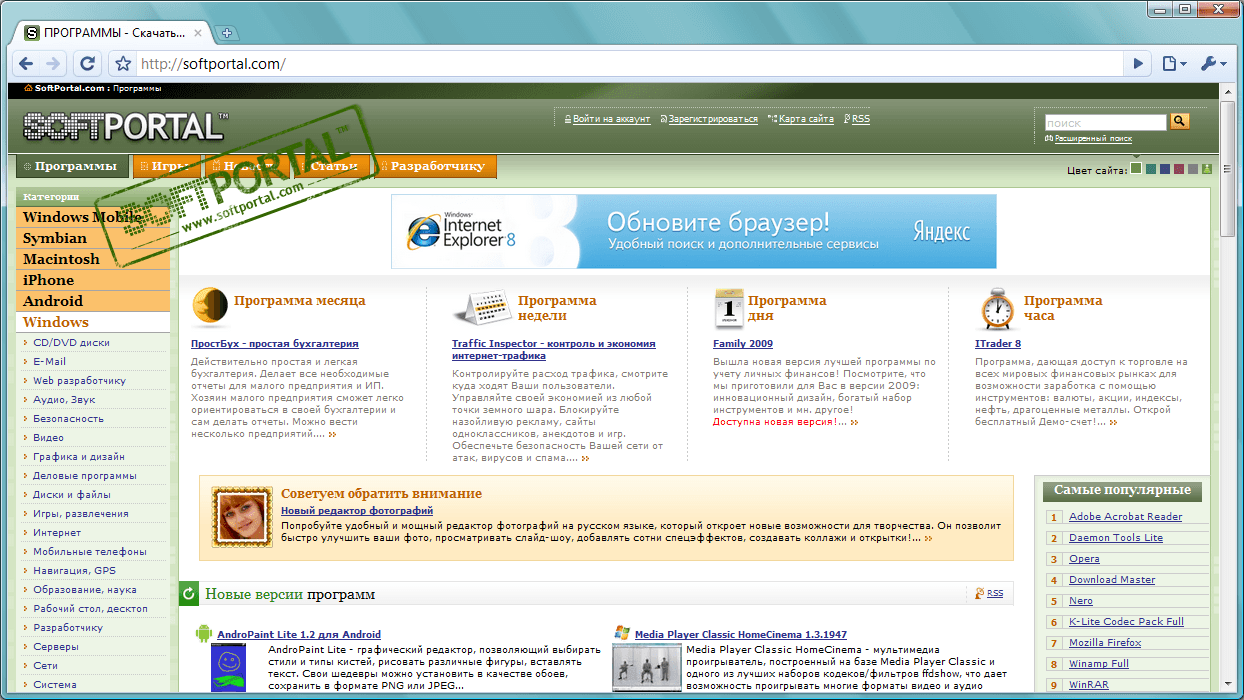This screenshot has width=1244, height=700.
Task: Open the wrench settings menu dropdown
Action: pos(1212,64)
